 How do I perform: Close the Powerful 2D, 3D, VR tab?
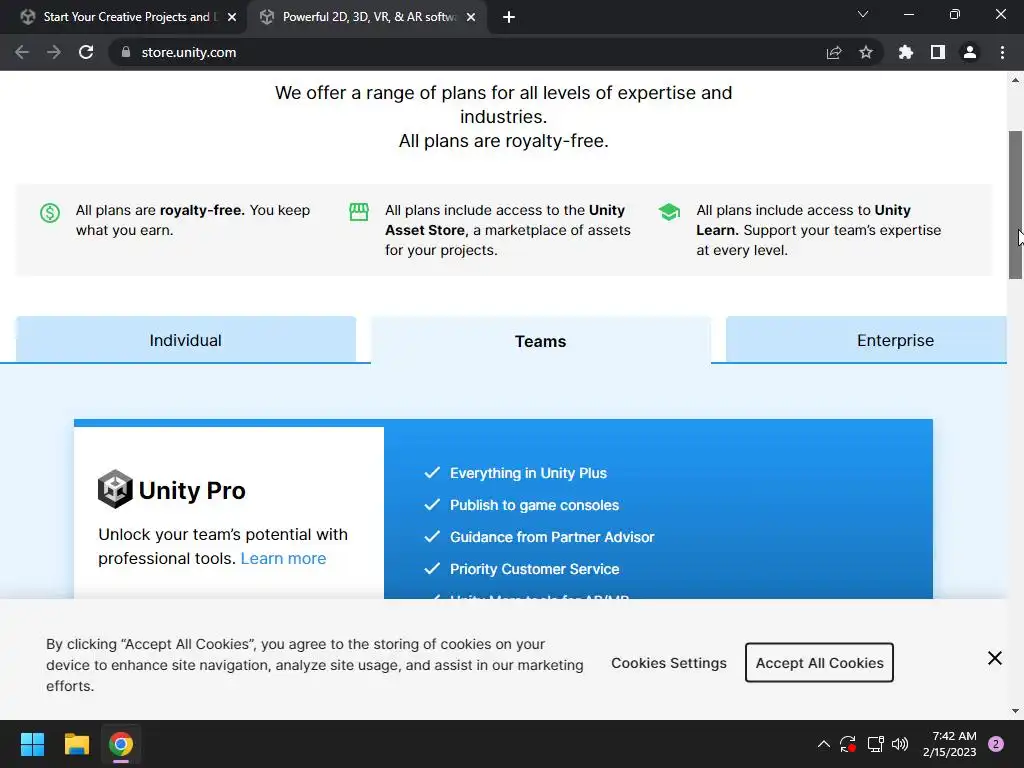tap(471, 18)
